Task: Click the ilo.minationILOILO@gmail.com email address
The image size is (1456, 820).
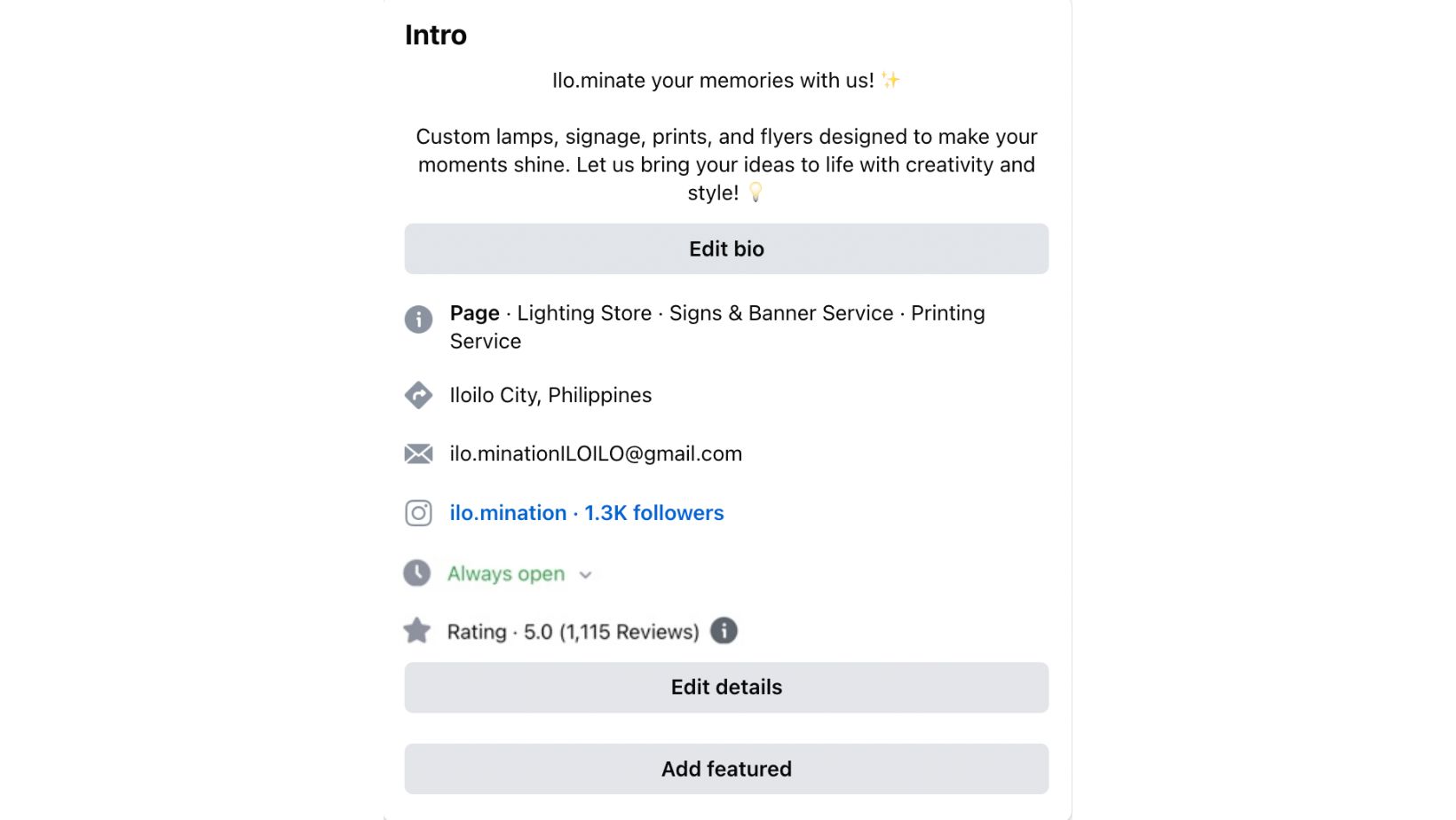Action: click(x=596, y=454)
